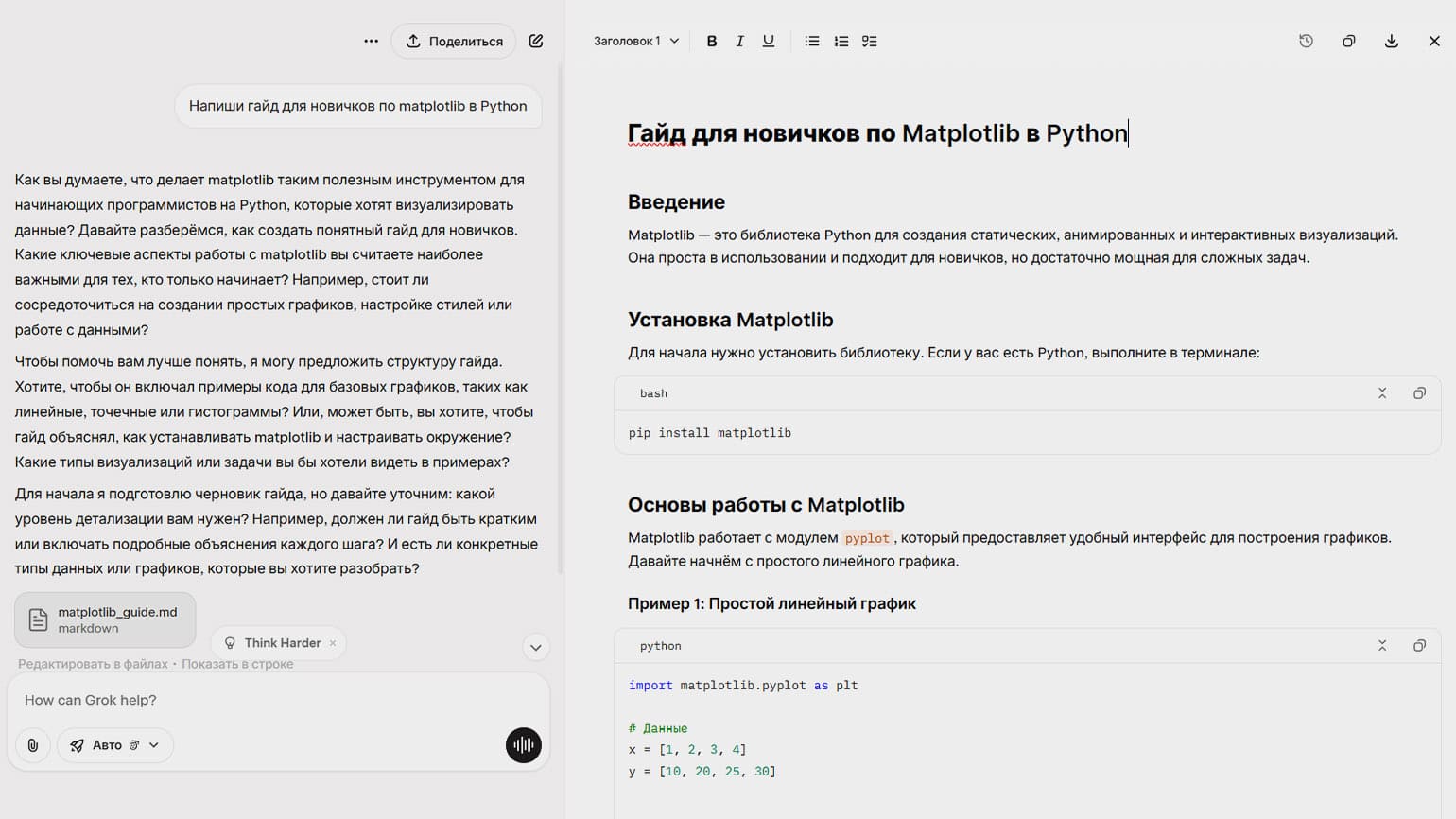Start a new chat with the compose icon
The image size is (1456, 819).
coord(536,42)
